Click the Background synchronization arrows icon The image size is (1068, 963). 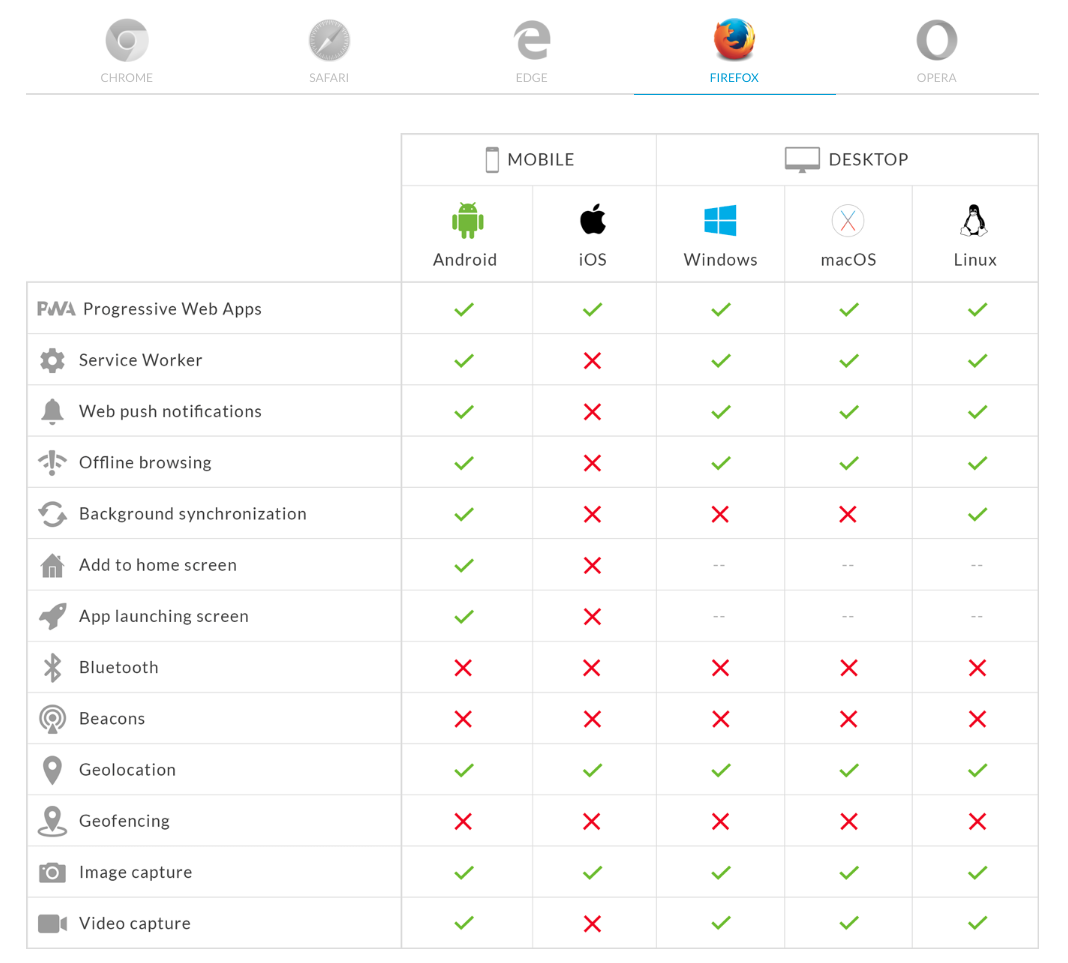point(52,514)
